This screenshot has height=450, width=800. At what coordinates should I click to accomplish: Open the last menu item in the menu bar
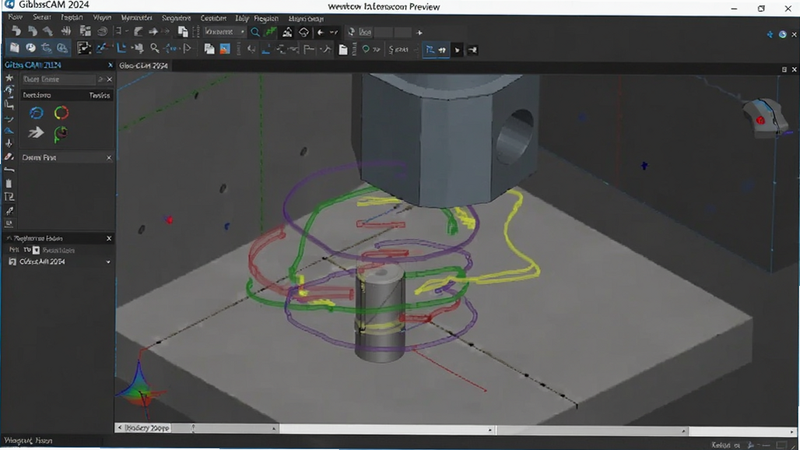306,18
